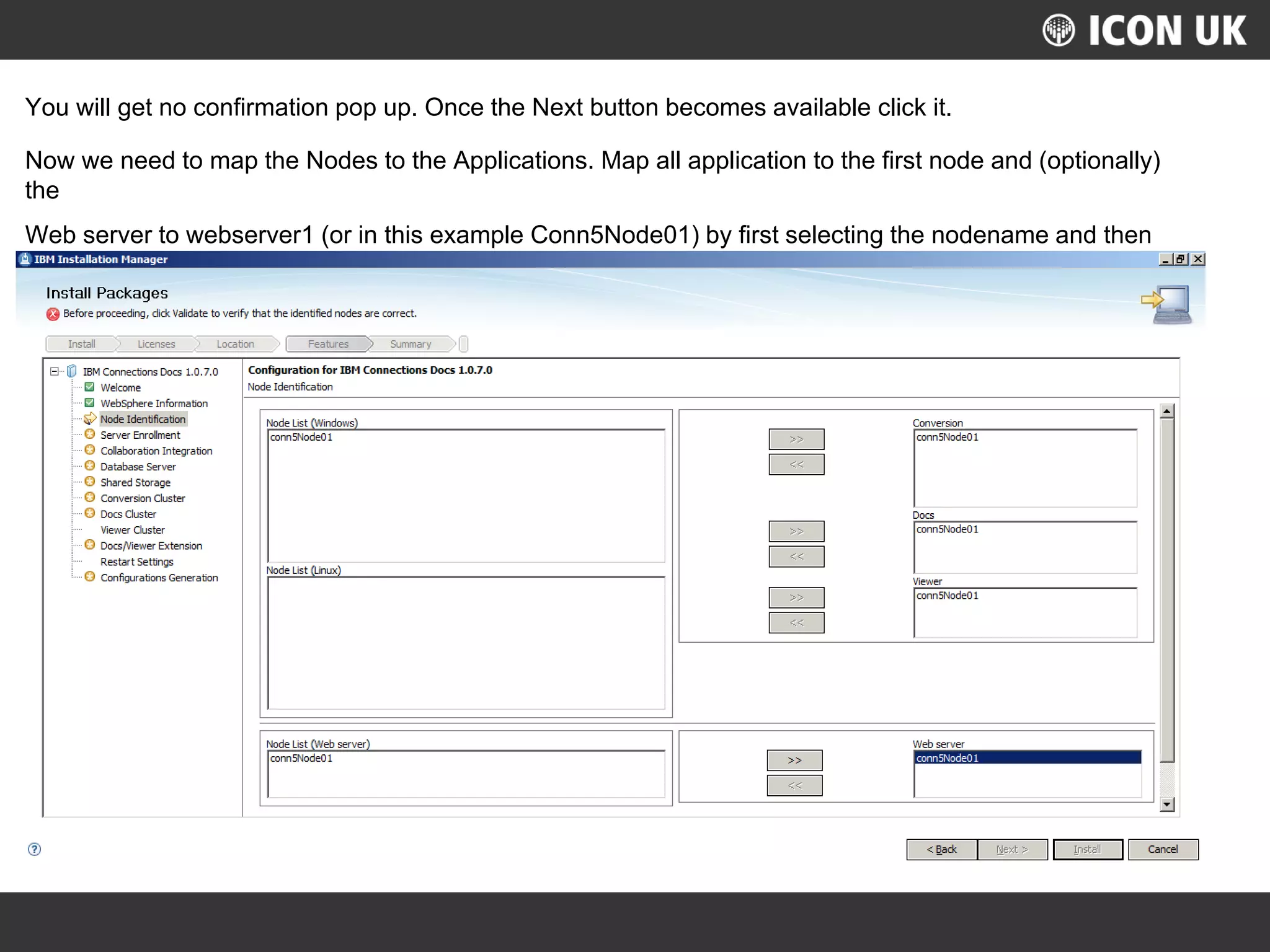Click << to remove node from Conversion
The width and height of the screenshot is (1270, 952).
(796, 464)
